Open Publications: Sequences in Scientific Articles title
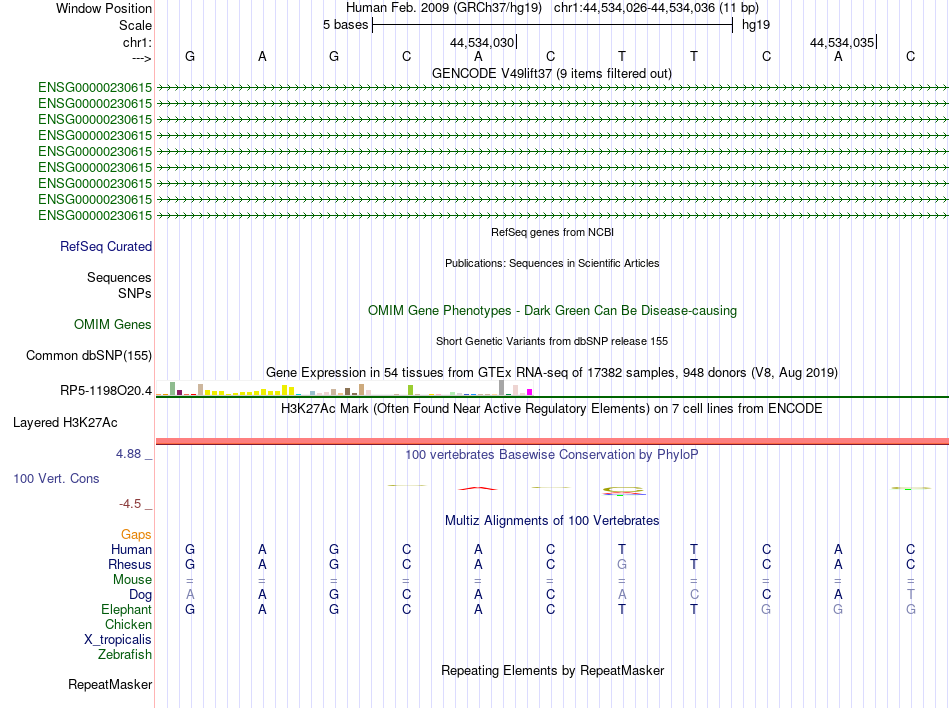950x708 pixels. (x=552, y=263)
